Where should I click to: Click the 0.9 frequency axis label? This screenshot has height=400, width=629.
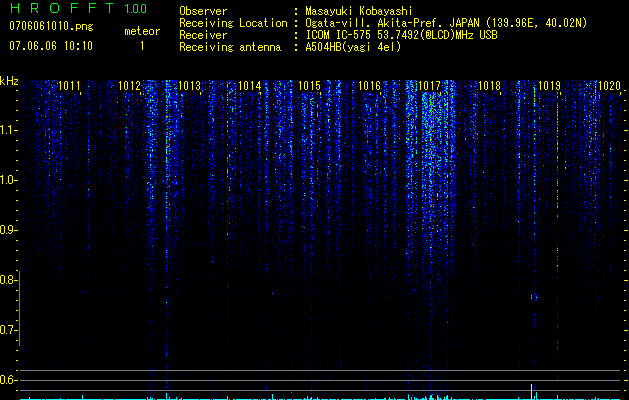tap(8, 230)
